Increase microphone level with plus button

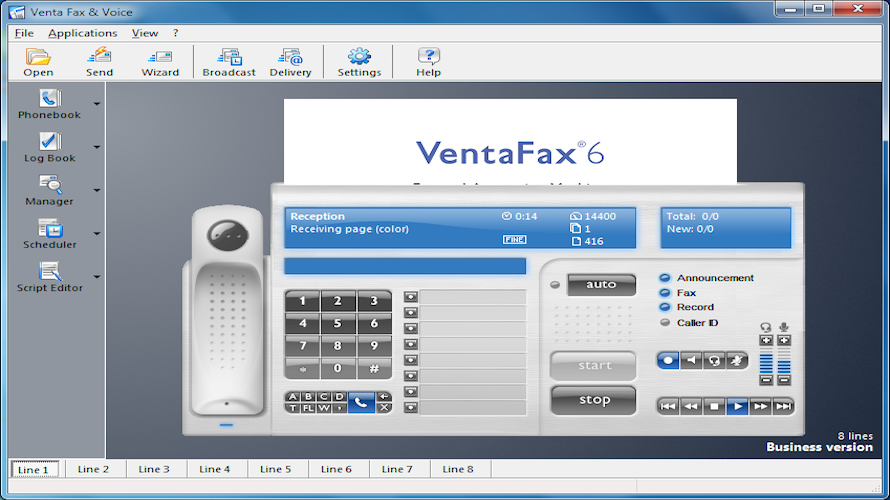(x=784, y=341)
